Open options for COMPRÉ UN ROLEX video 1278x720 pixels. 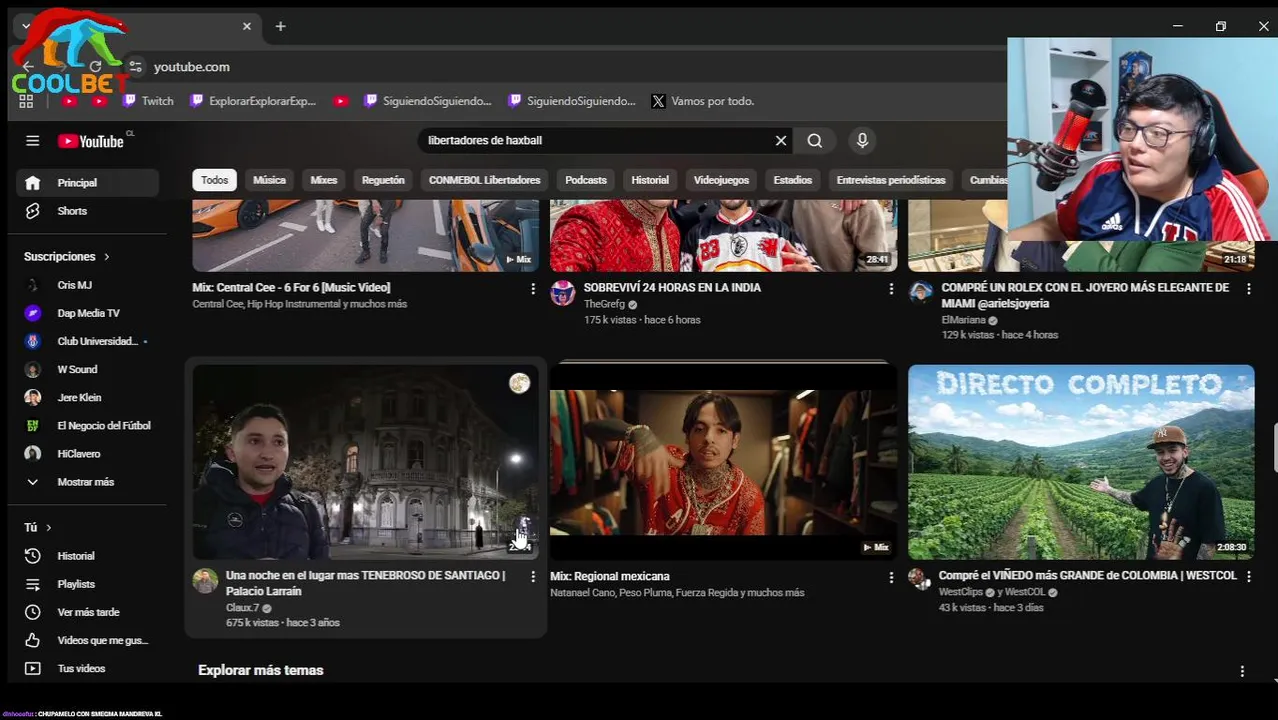click(x=1248, y=288)
